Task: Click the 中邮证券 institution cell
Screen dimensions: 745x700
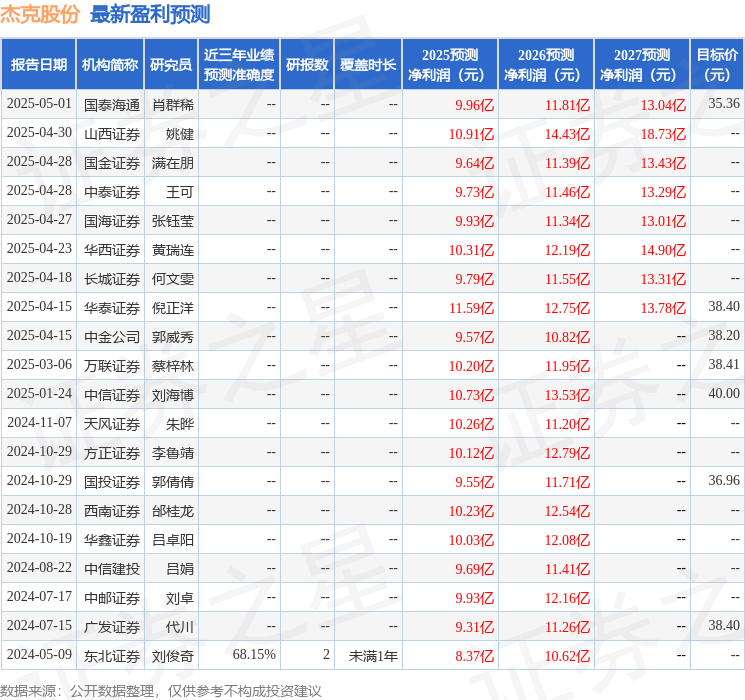Action: 112,598
